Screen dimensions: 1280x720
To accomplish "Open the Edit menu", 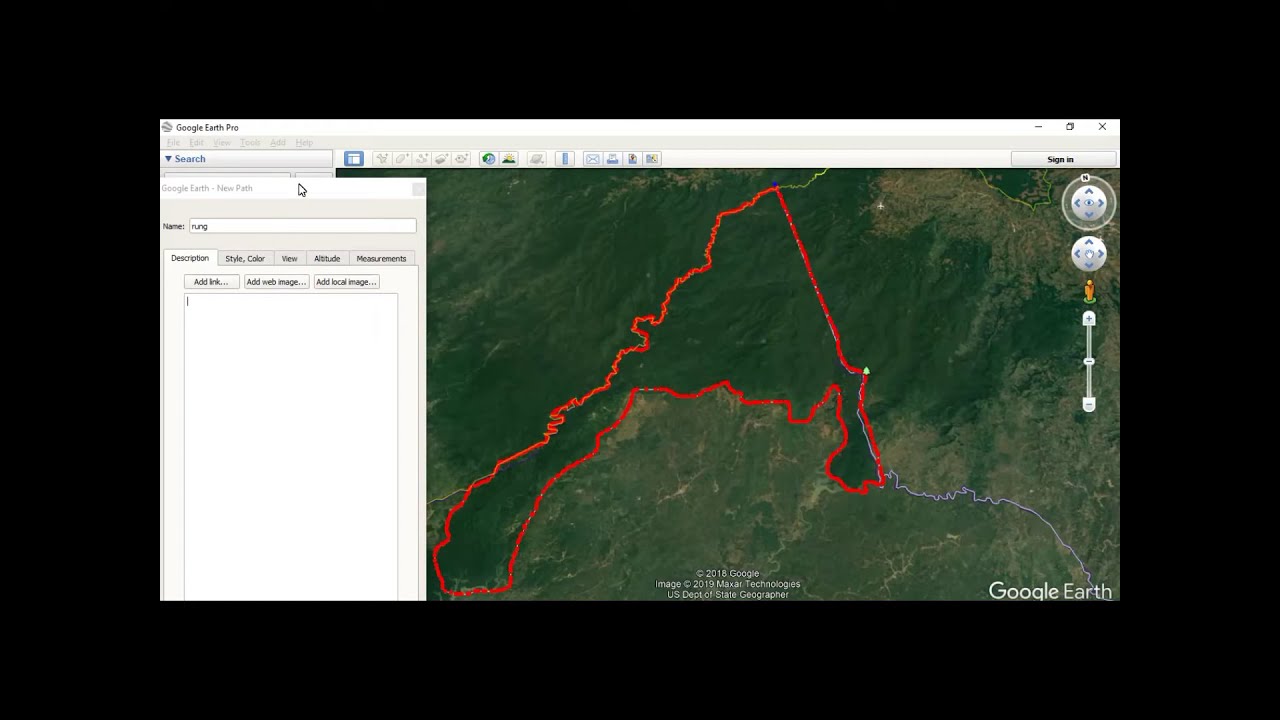I will coord(196,143).
